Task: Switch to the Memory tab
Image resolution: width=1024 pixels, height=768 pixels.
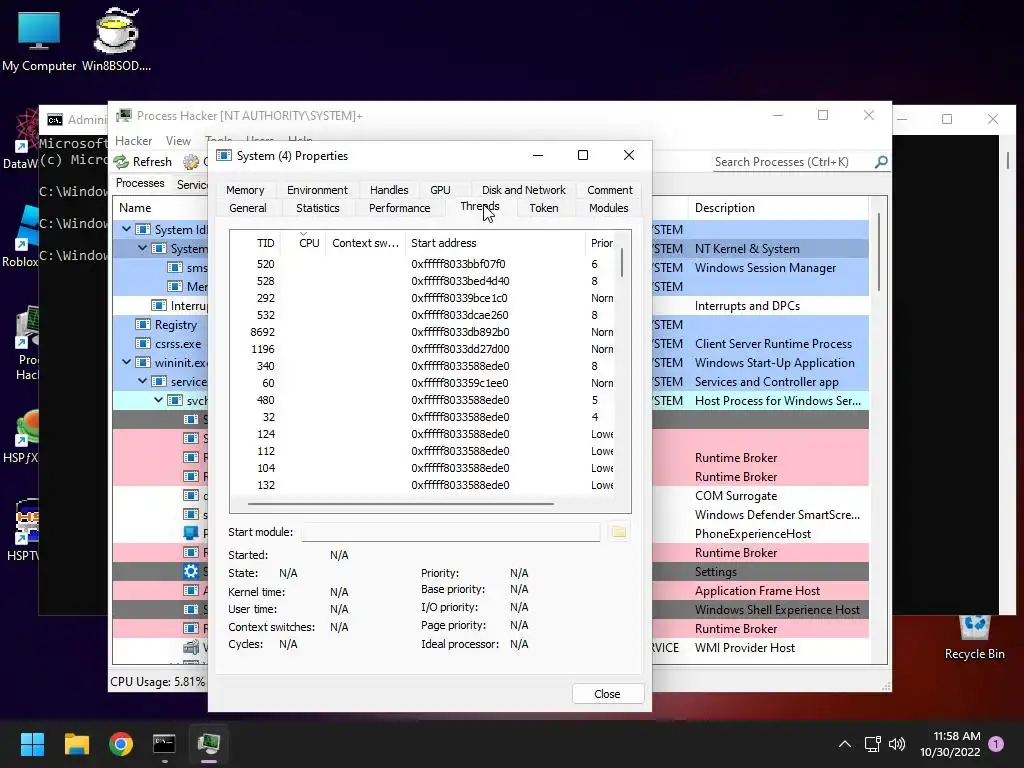Action: [245, 190]
